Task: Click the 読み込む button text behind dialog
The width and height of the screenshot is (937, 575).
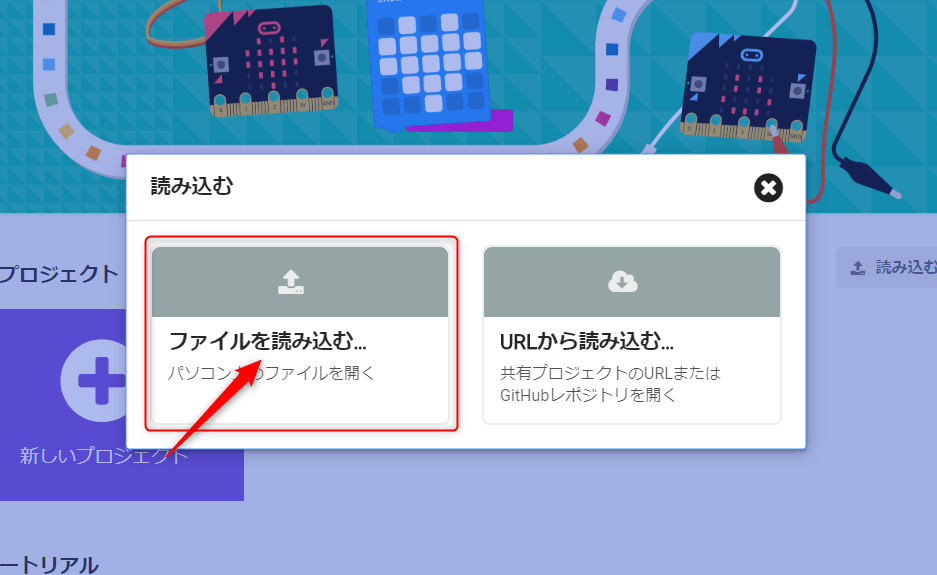Action: click(x=906, y=267)
